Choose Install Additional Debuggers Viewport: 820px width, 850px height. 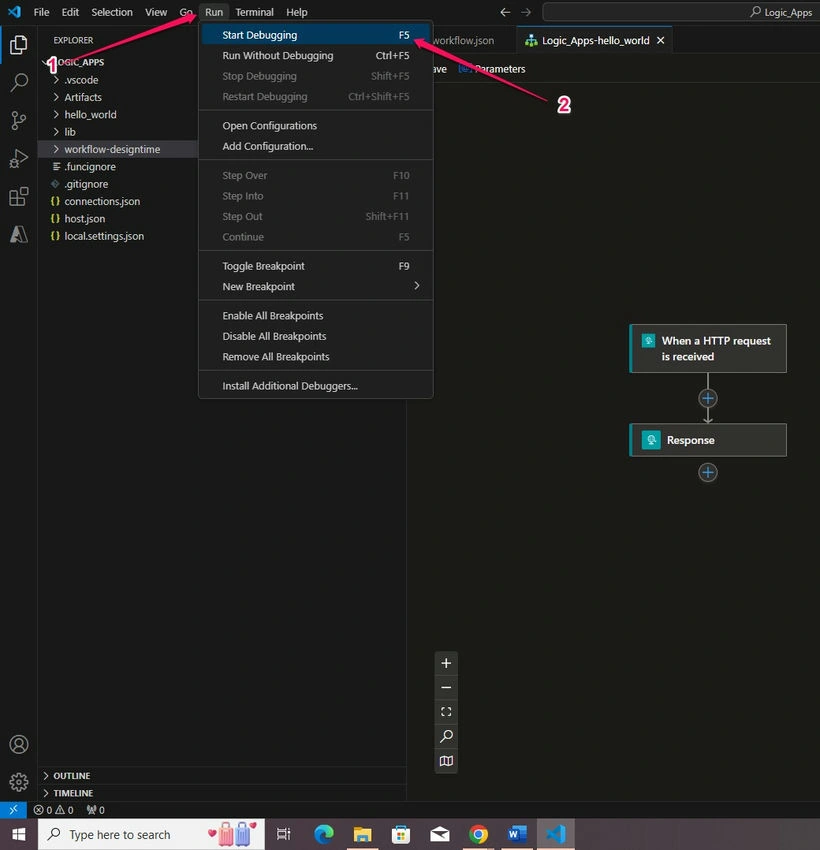tap(315, 386)
